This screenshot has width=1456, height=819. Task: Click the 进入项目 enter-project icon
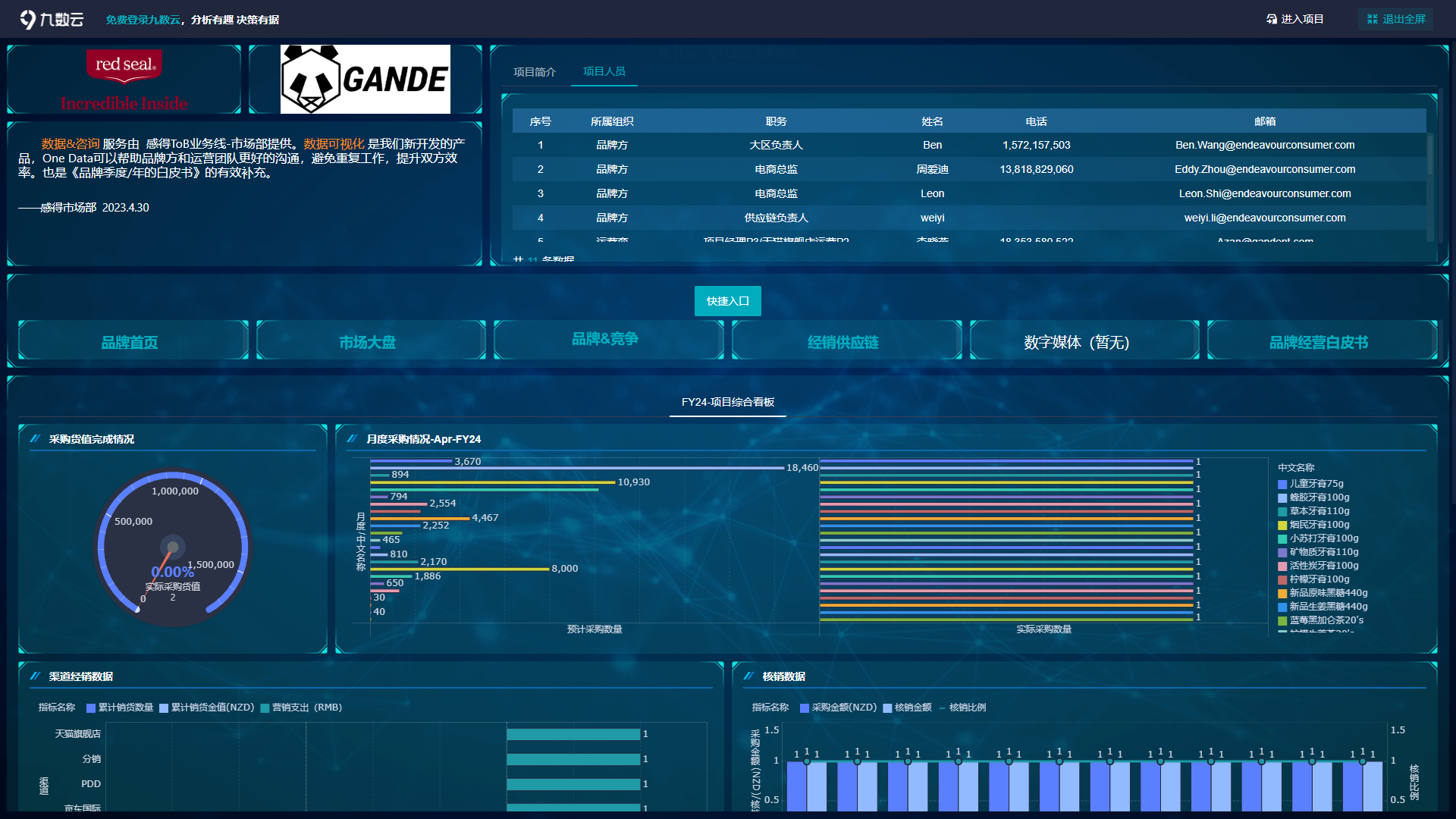1272,19
